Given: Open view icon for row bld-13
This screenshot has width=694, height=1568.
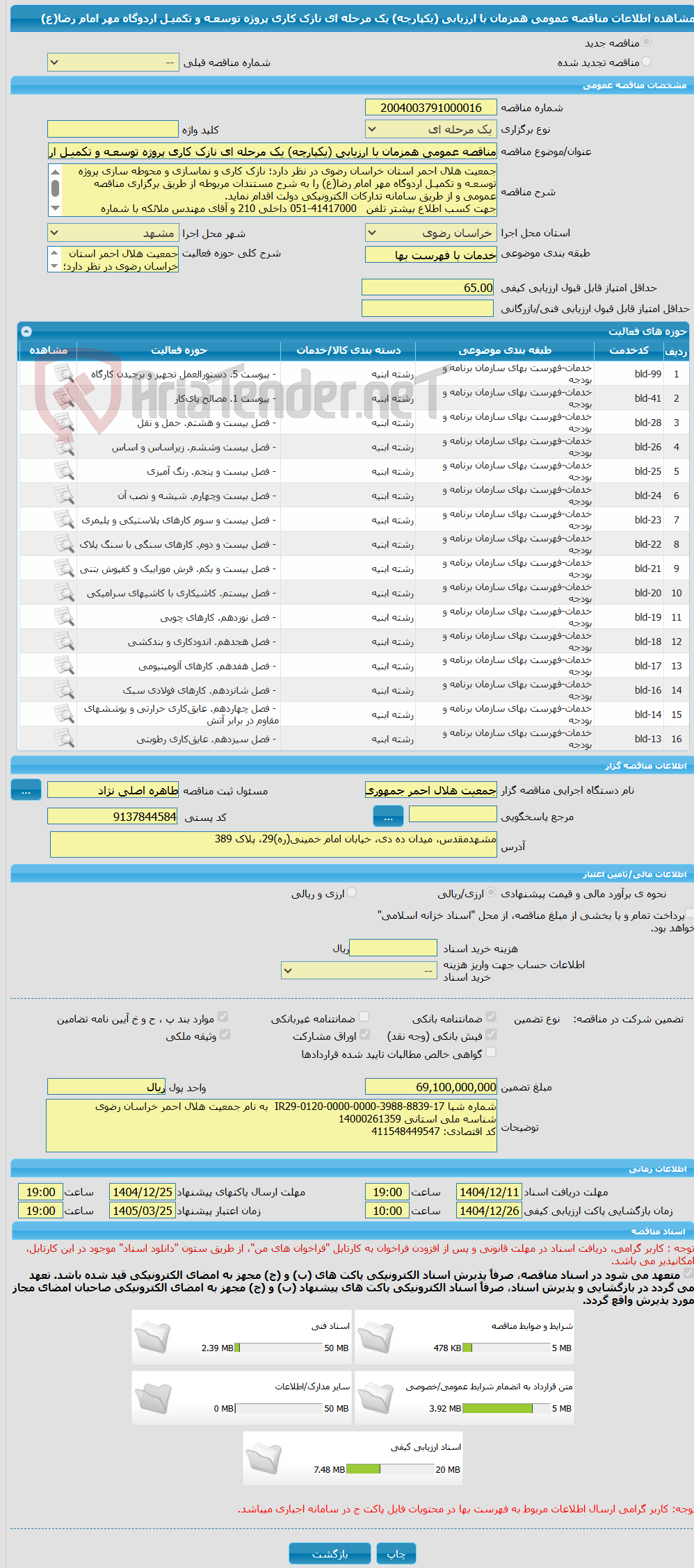Looking at the screenshot, I should click(x=64, y=739).
